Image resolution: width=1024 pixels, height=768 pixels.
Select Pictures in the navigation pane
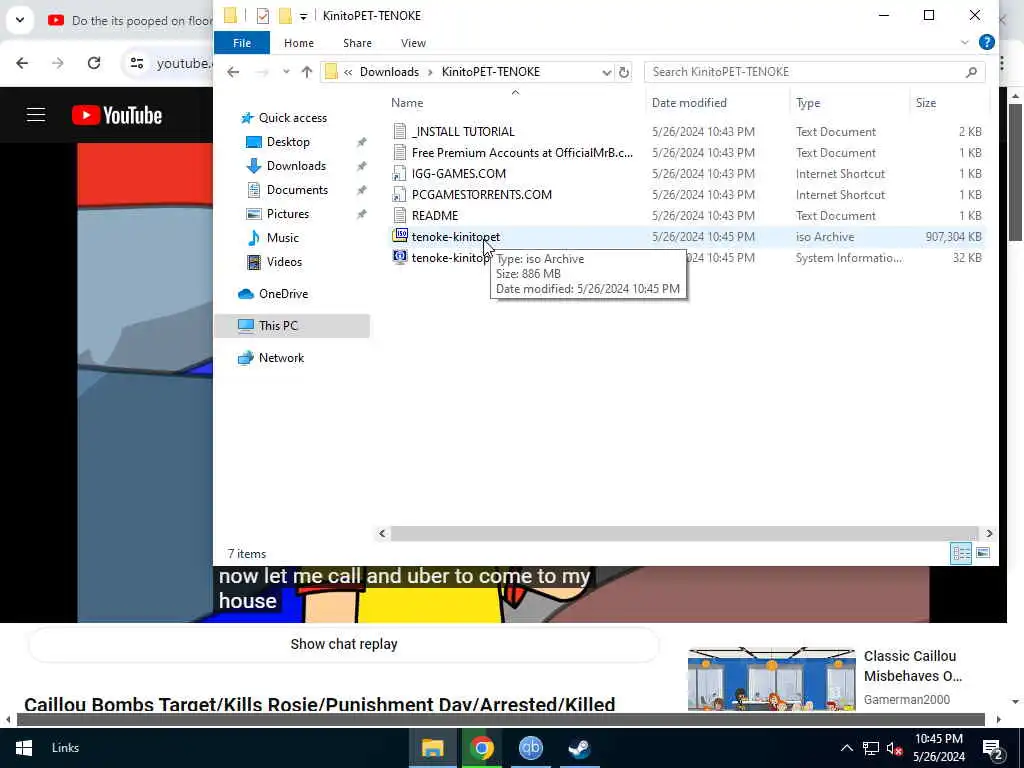[x=287, y=214]
